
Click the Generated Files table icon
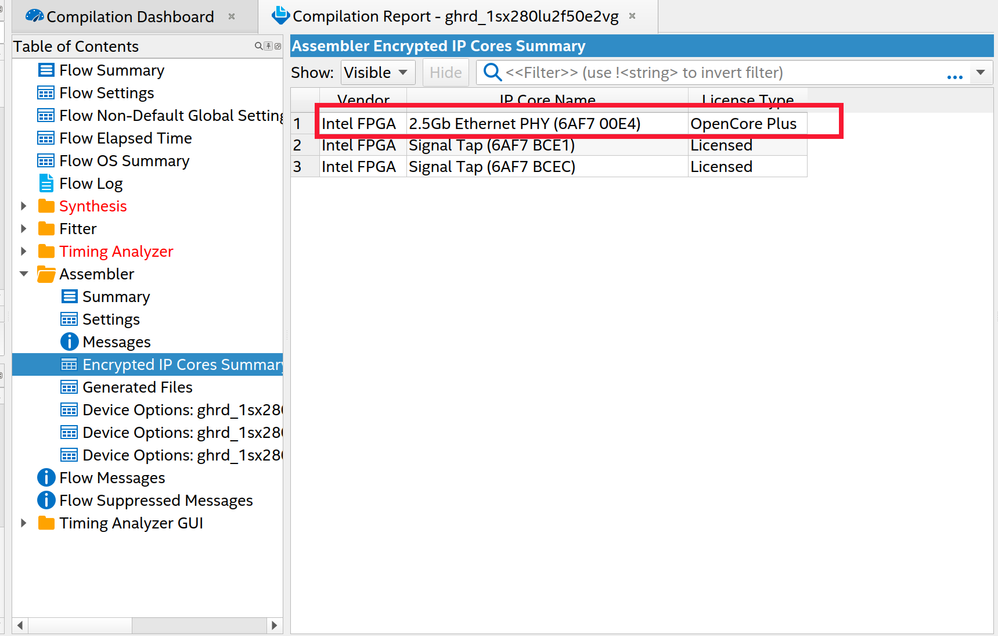tap(69, 387)
